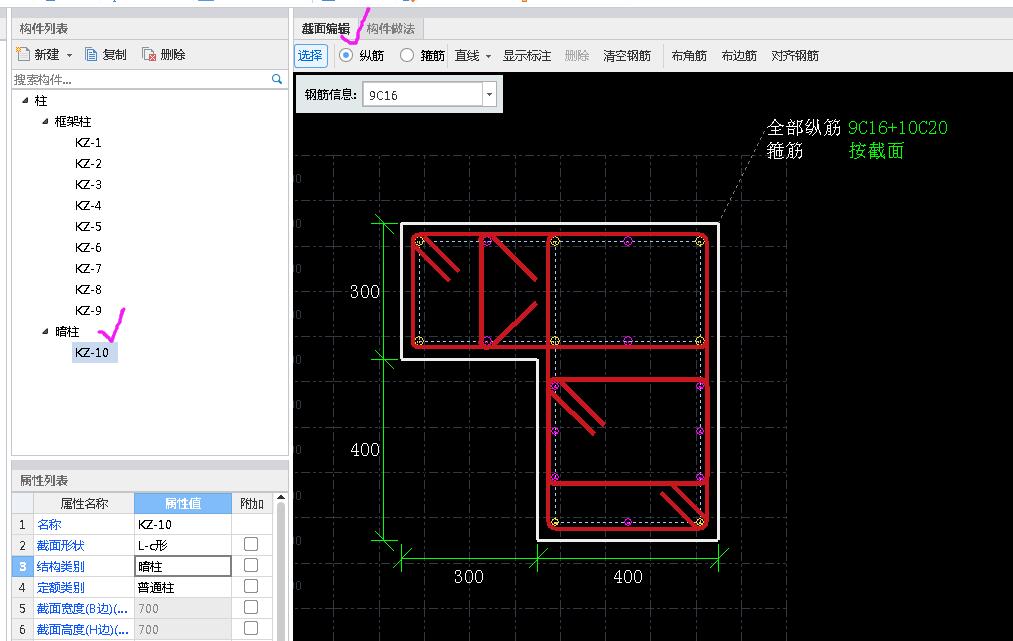
Task: Click the 300 vertical dimension label
Action: pos(364,291)
